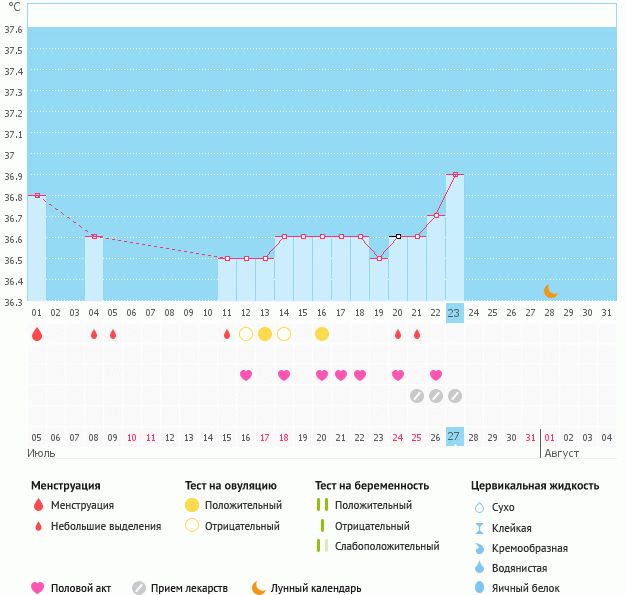The height and width of the screenshot is (595, 626).
Task: Click the intercourse heart on day 14
Action: click(284, 375)
